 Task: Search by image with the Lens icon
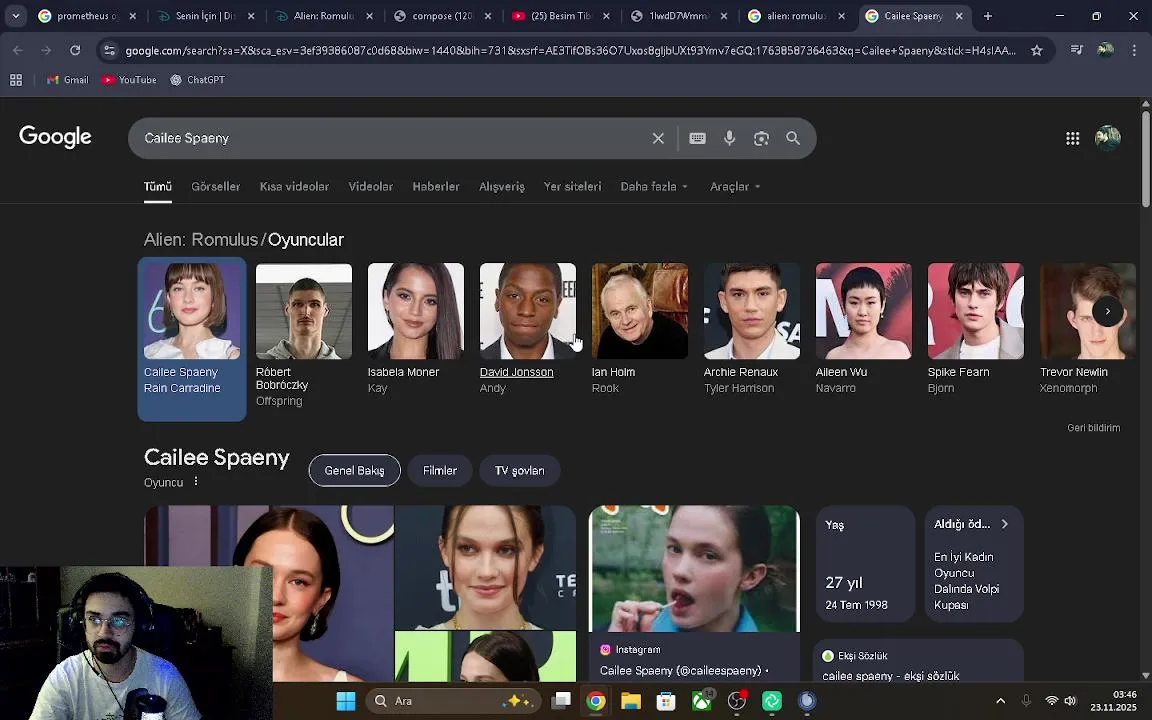pyautogui.click(x=761, y=138)
